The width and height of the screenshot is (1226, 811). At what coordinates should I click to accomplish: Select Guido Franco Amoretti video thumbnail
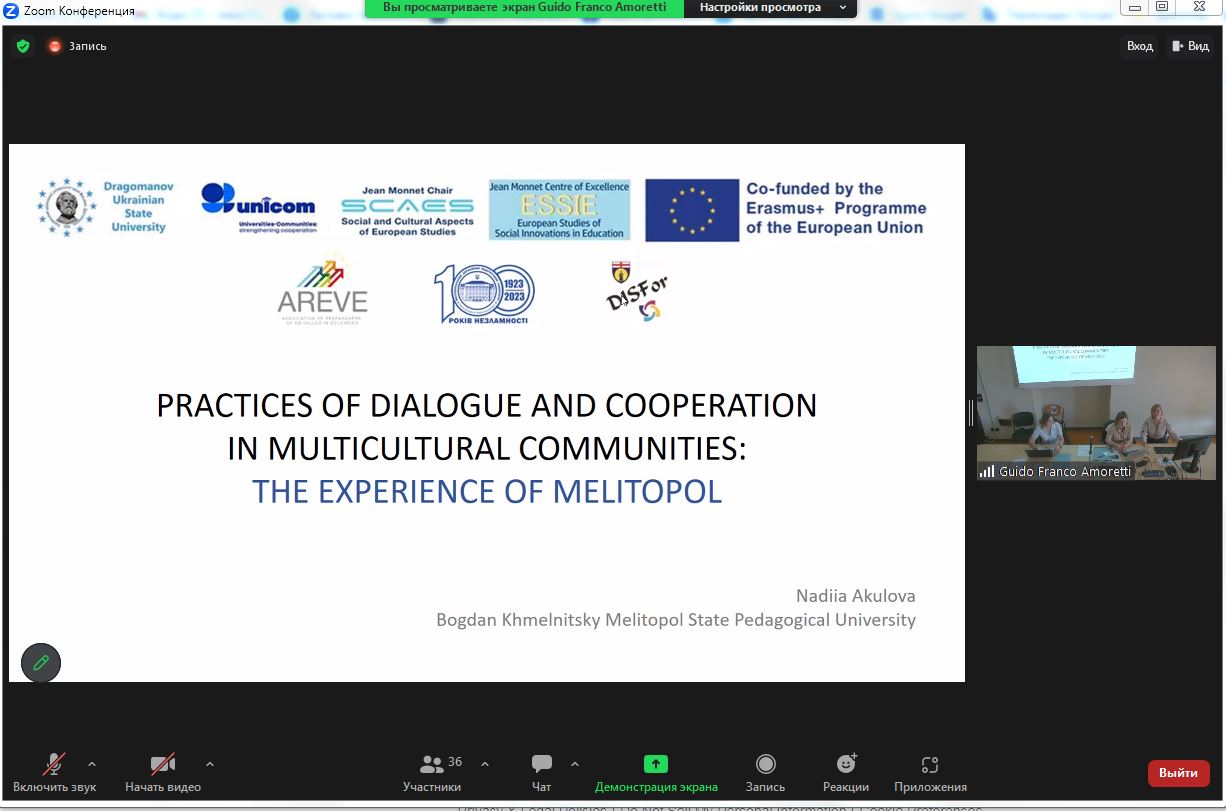pyautogui.click(x=1096, y=412)
